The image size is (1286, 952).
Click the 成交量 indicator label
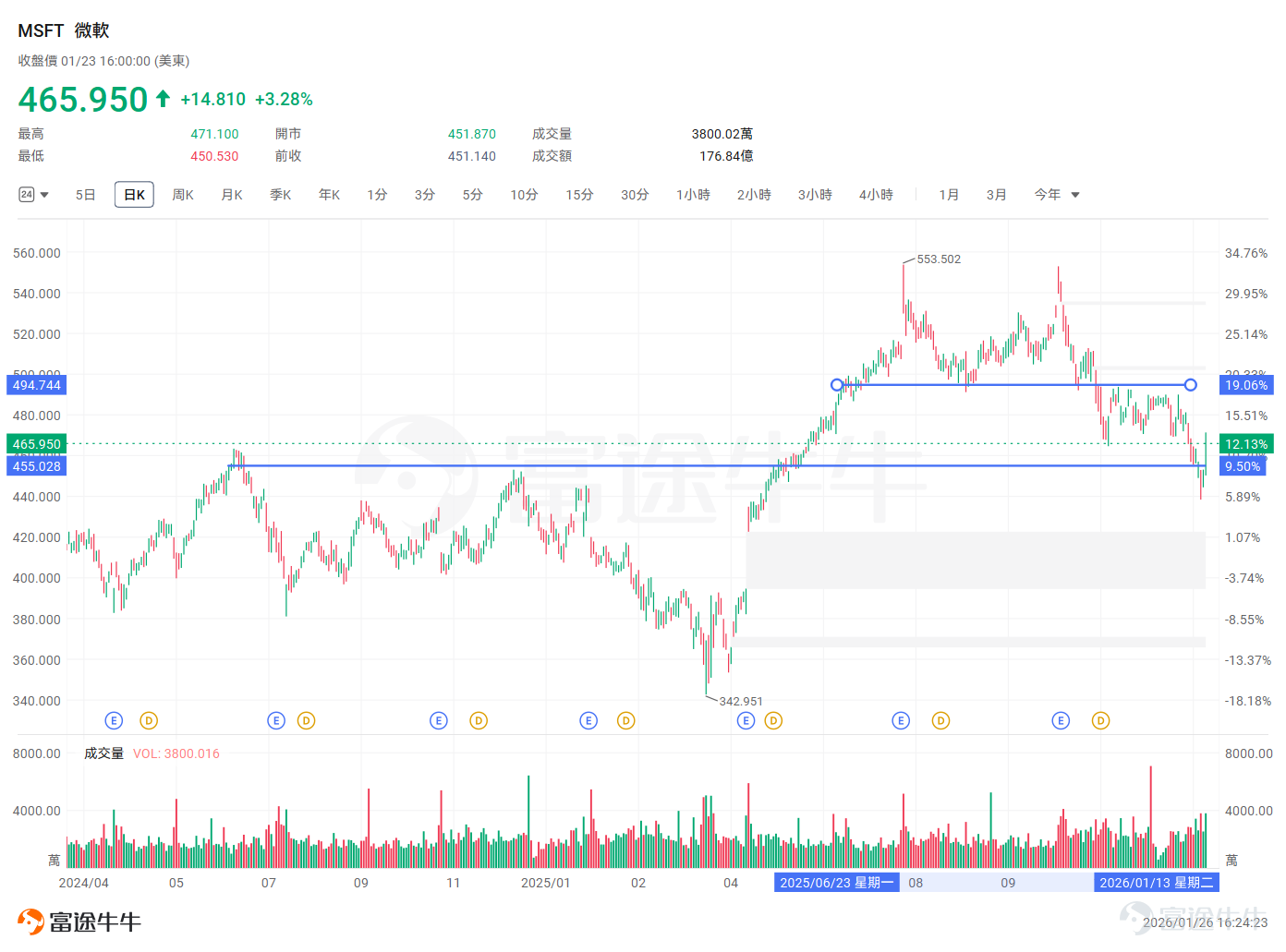click(104, 753)
